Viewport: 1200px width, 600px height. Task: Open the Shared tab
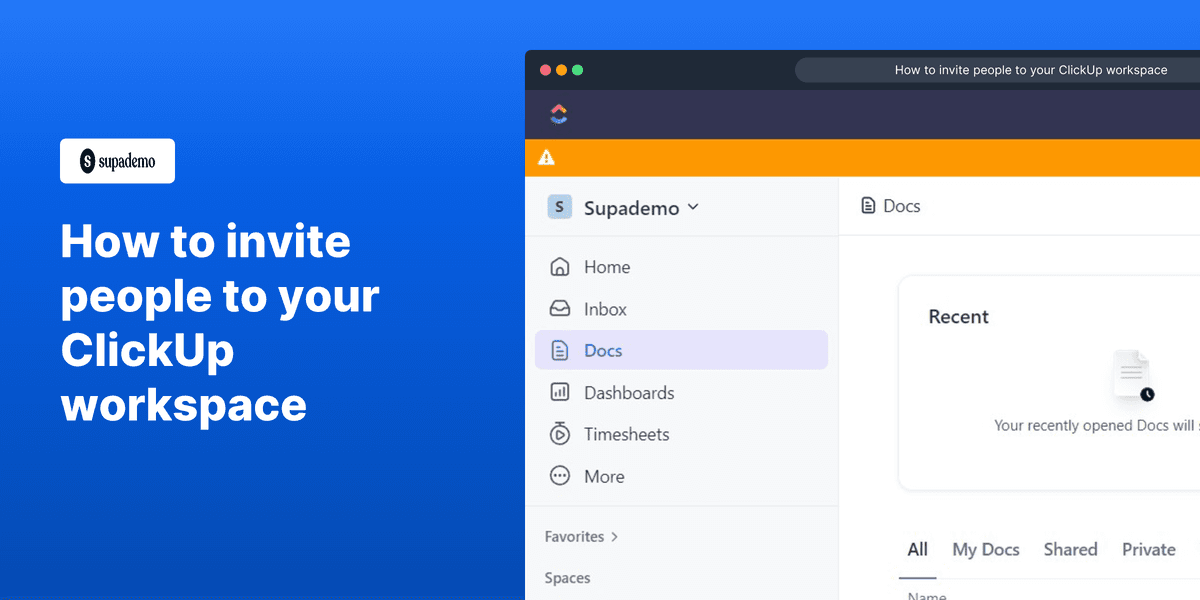pos(1070,549)
